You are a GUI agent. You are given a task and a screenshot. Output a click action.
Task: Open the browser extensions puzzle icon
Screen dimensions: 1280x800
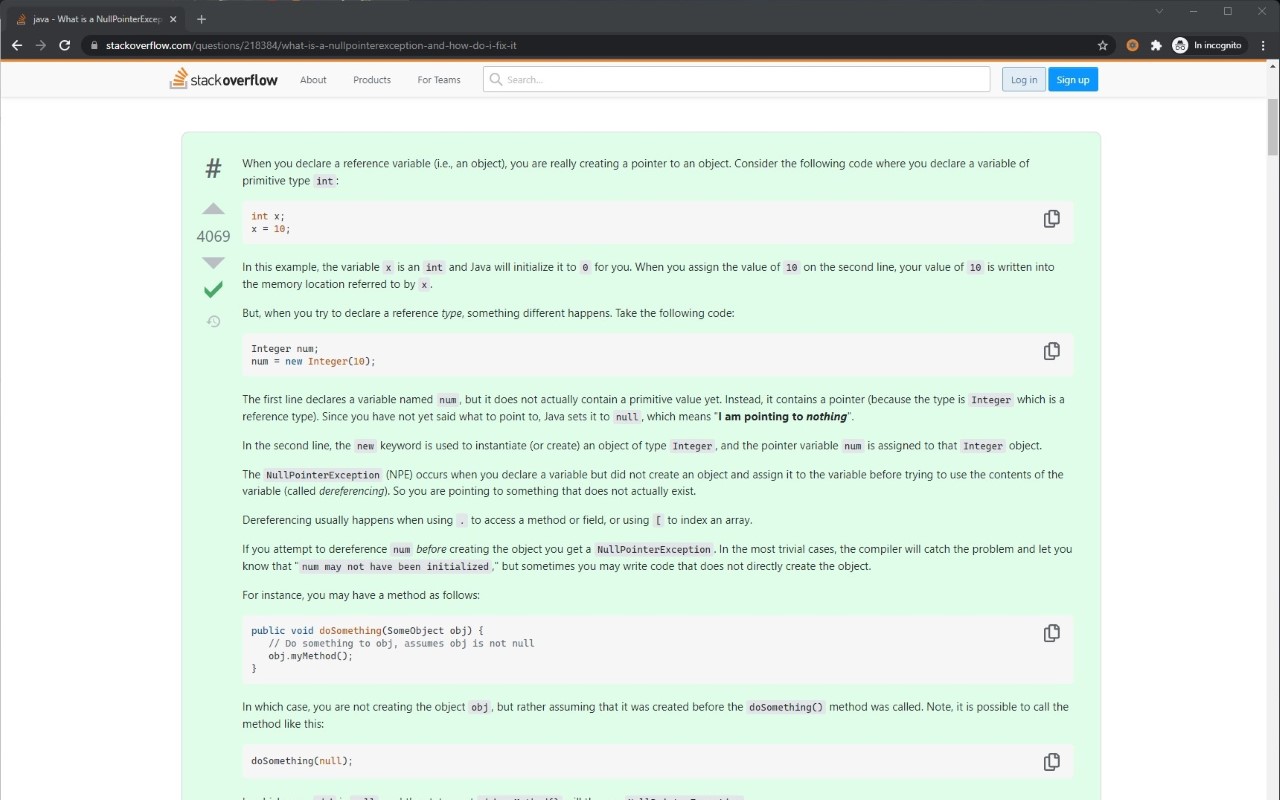coord(1156,45)
